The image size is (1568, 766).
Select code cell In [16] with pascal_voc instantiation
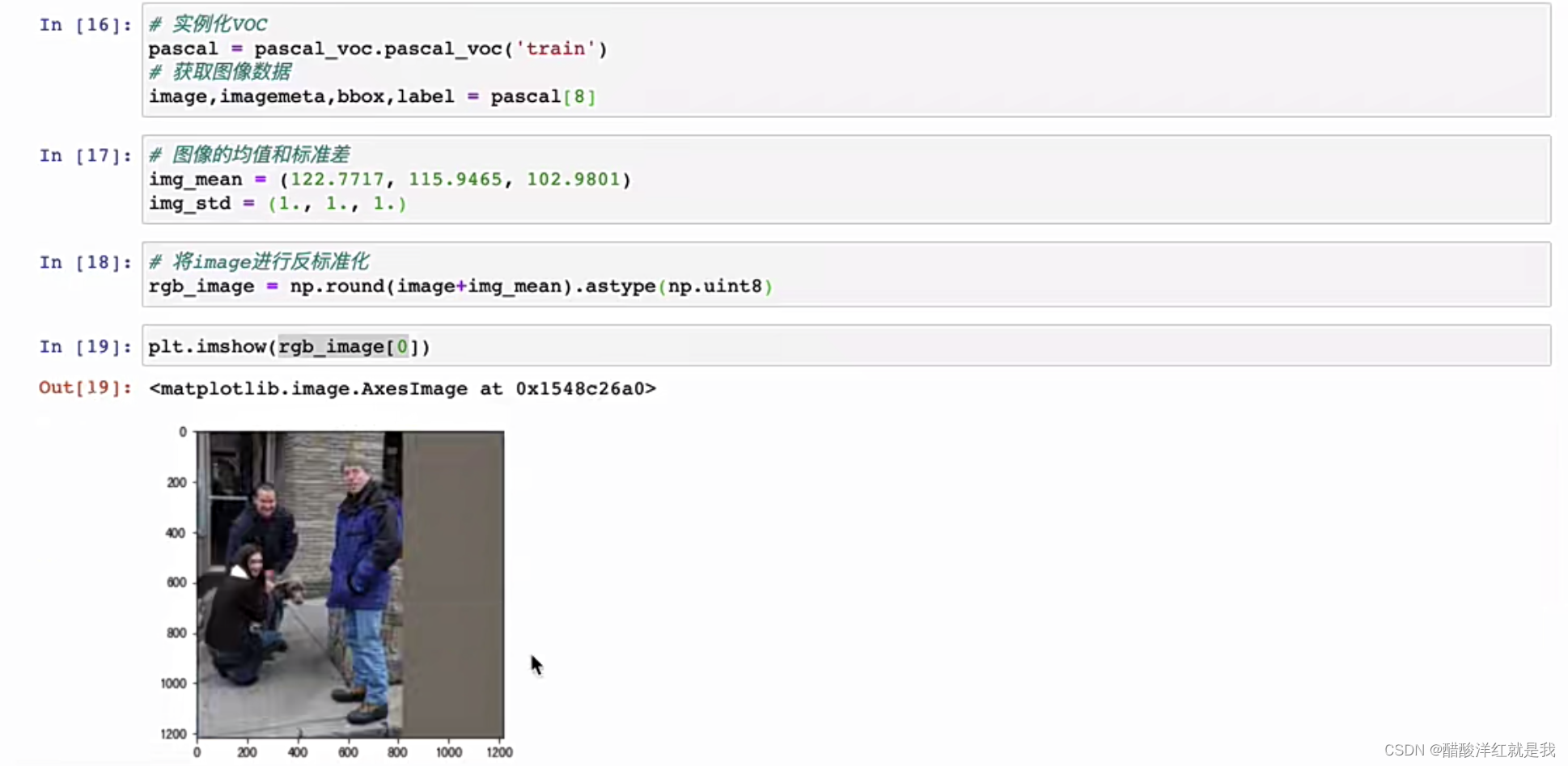(x=846, y=60)
